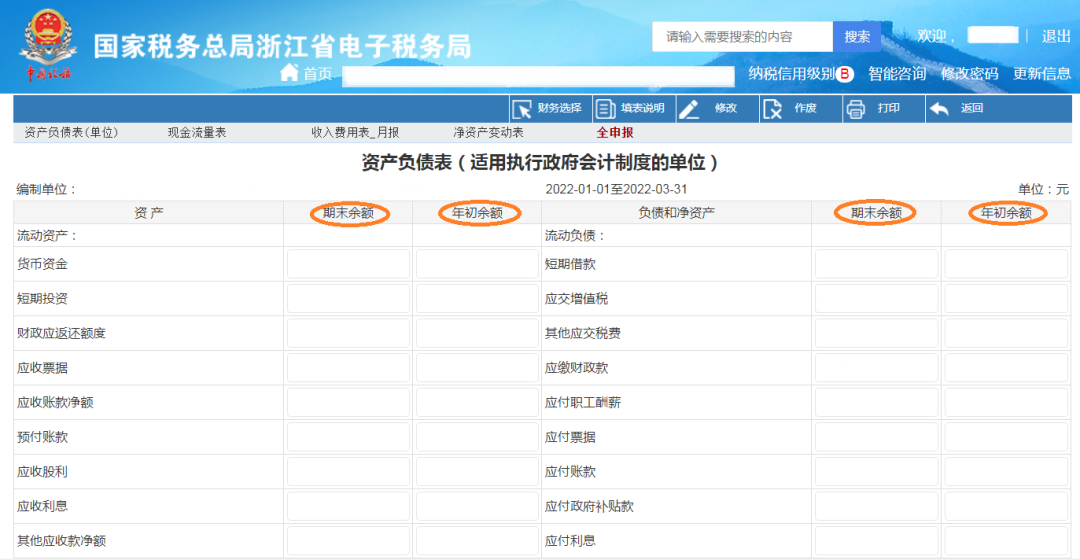The width and height of the screenshot is (1080, 560).
Task: Click 应收票据 期末余额 input field
Action: point(349,368)
